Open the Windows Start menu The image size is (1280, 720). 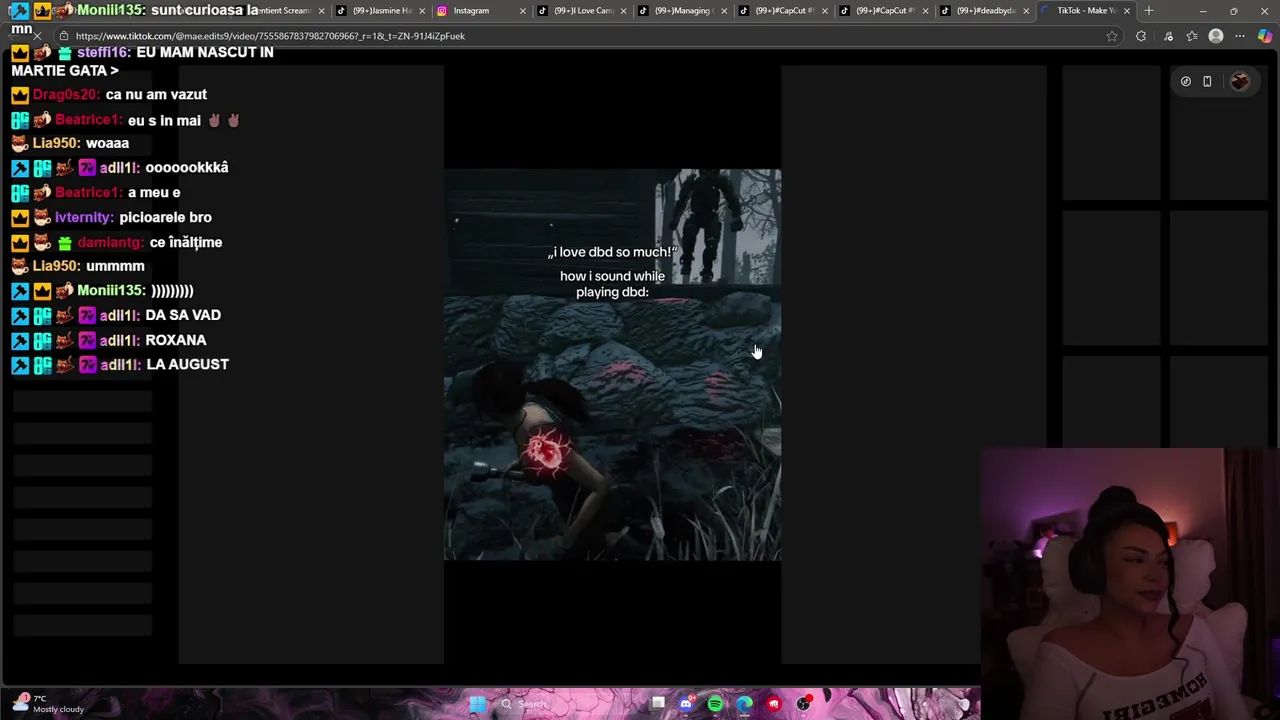pyautogui.click(x=478, y=704)
